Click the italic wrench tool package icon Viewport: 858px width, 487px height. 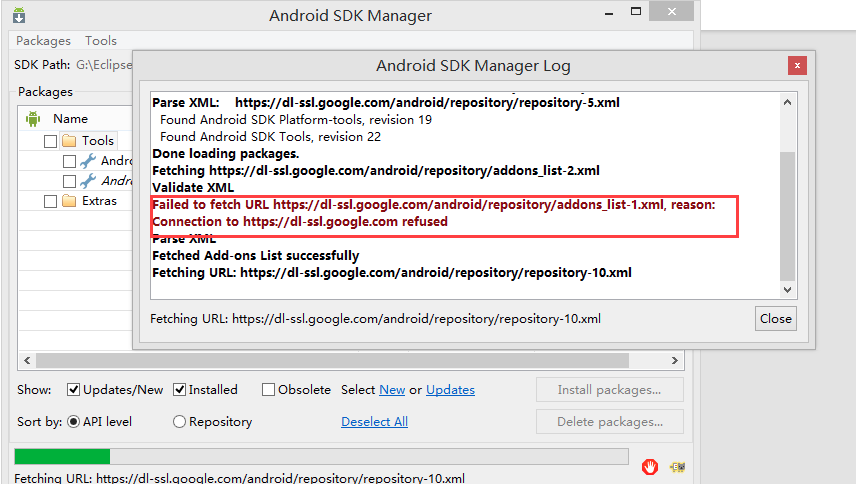pos(88,181)
